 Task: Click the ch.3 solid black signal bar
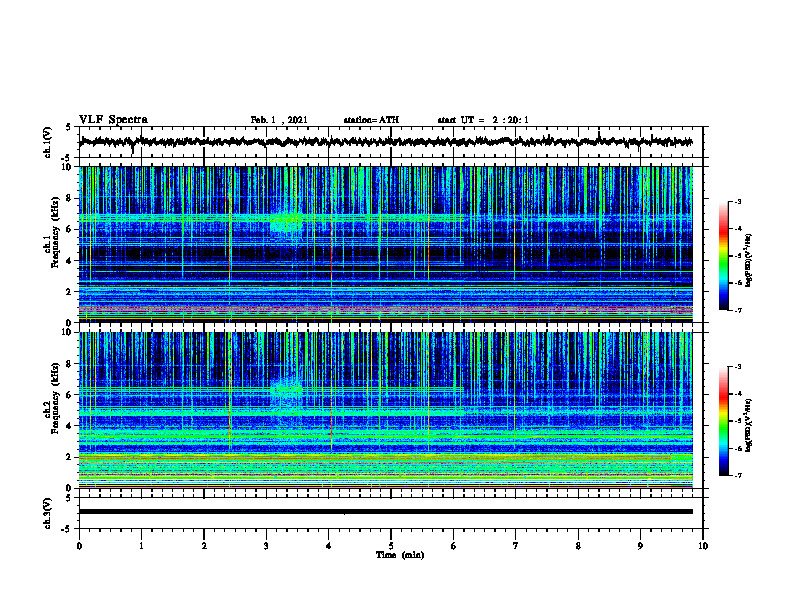click(385, 512)
